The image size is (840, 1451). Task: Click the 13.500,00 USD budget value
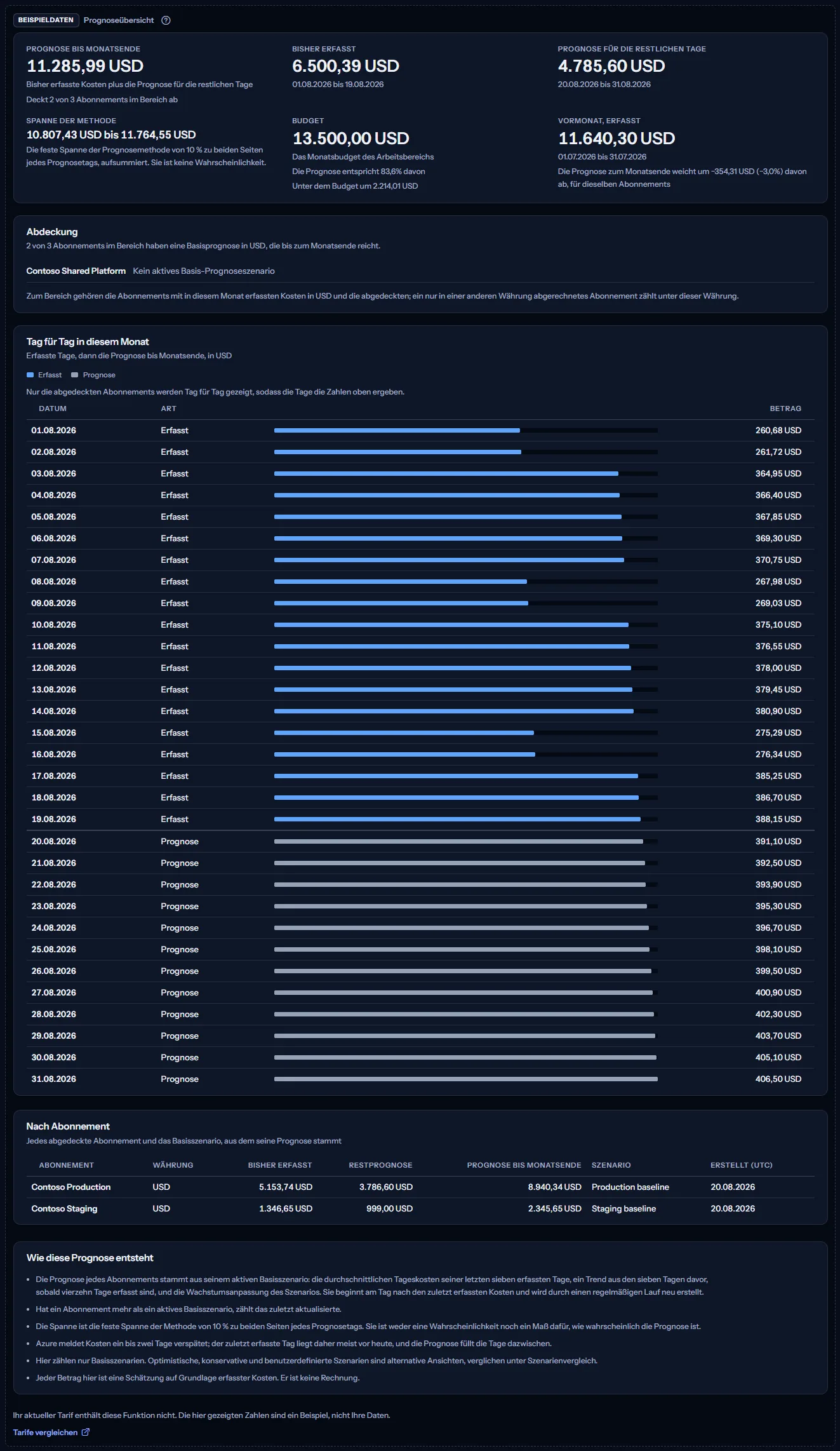pyautogui.click(x=351, y=138)
